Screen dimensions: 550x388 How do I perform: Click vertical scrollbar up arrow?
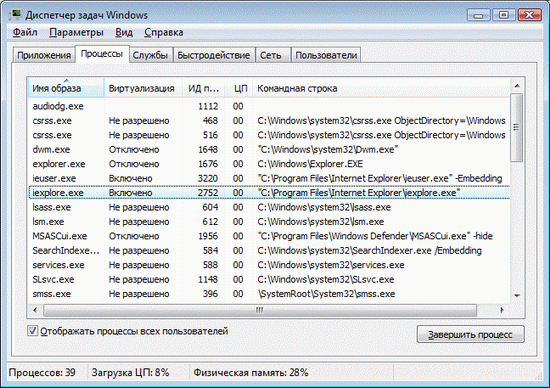(x=517, y=85)
